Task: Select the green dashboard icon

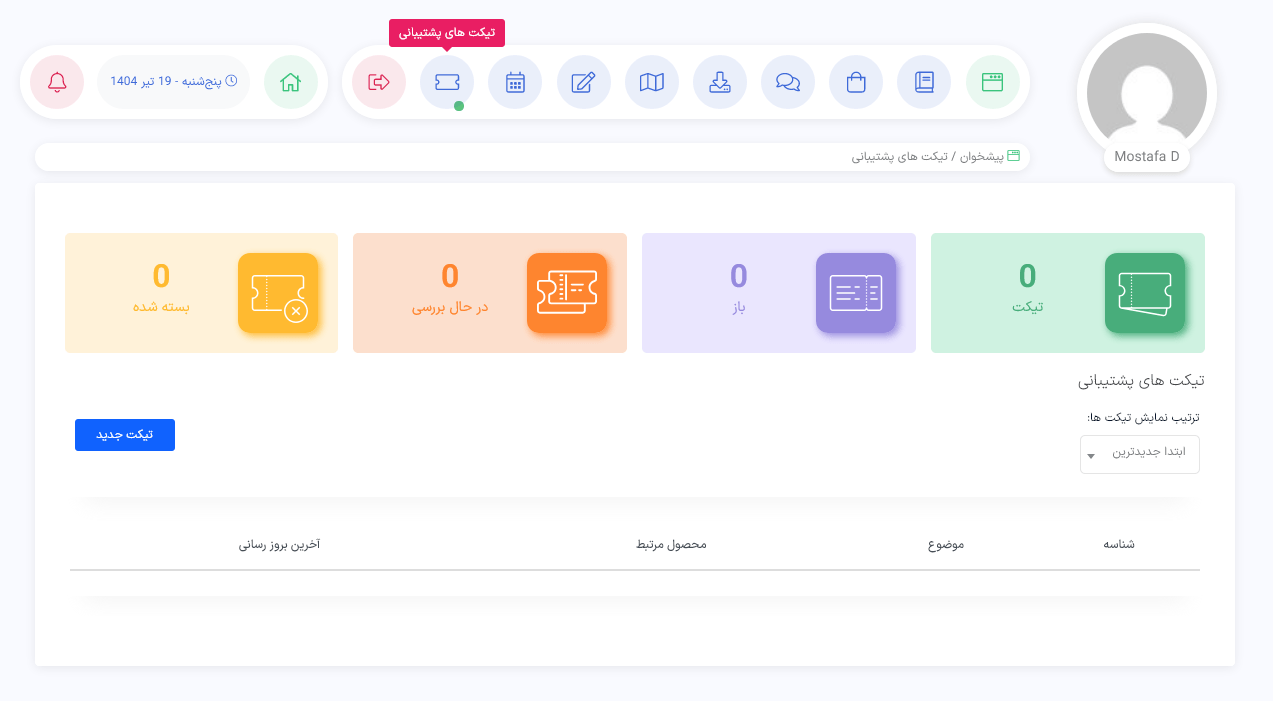Action: click(992, 82)
